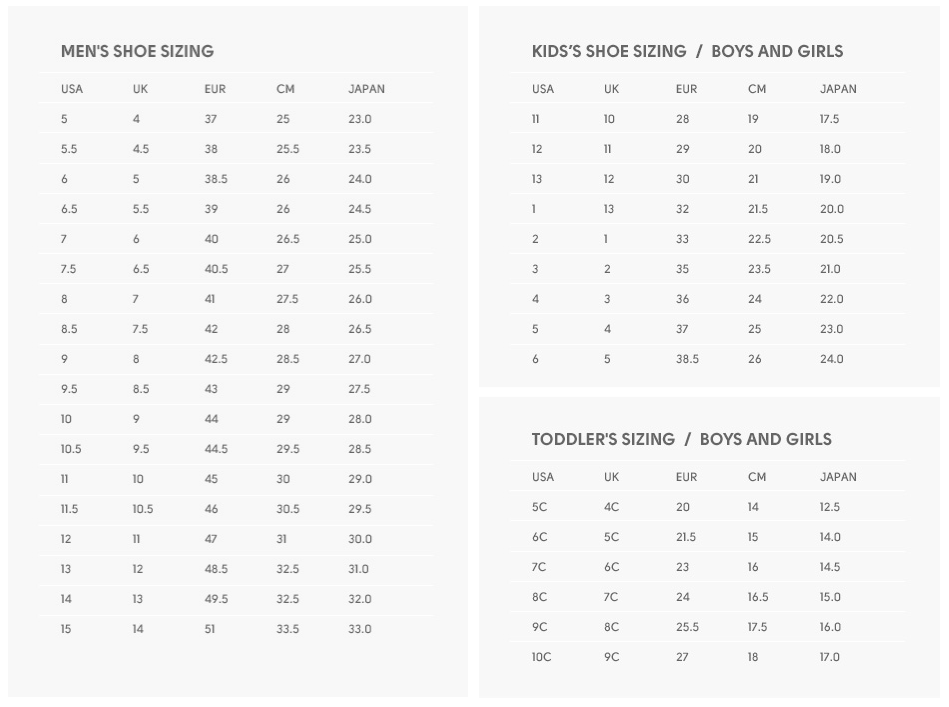Click CM value 16.5 in toddler's table
Image resolution: width=949 pixels, height=707 pixels.
pyautogui.click(x=758, y=597)
